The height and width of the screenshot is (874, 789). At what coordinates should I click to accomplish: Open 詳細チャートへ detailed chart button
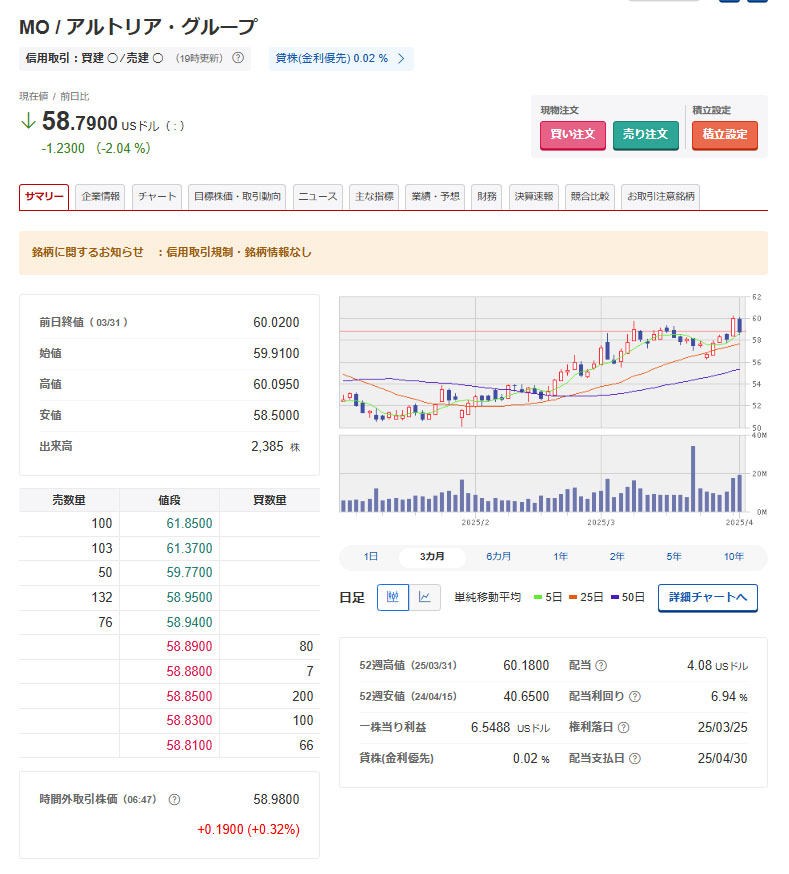pos(707,598)
